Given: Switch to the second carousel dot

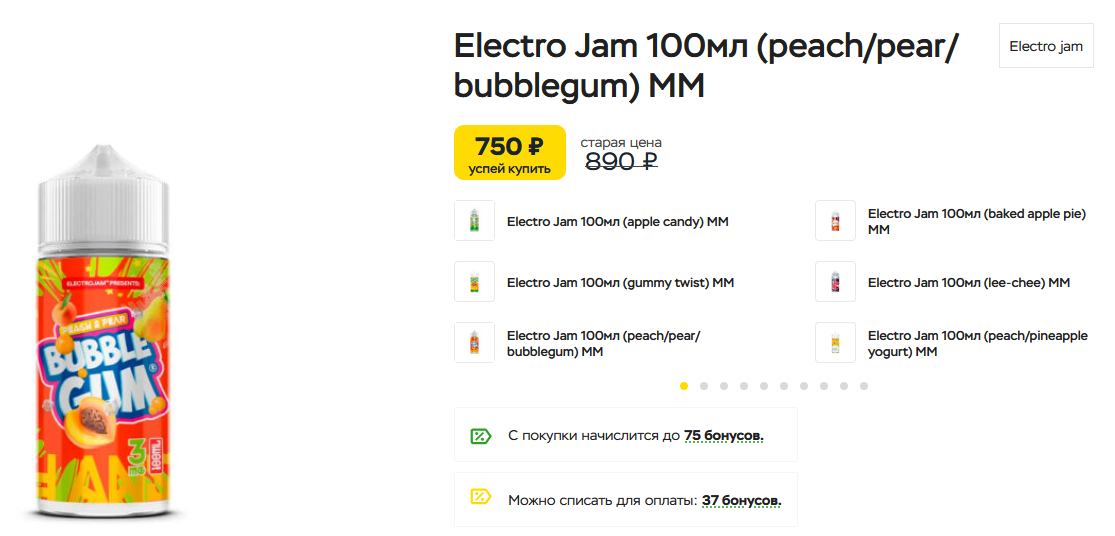Looking at the screenshot, I should click(x=704, y=385).
